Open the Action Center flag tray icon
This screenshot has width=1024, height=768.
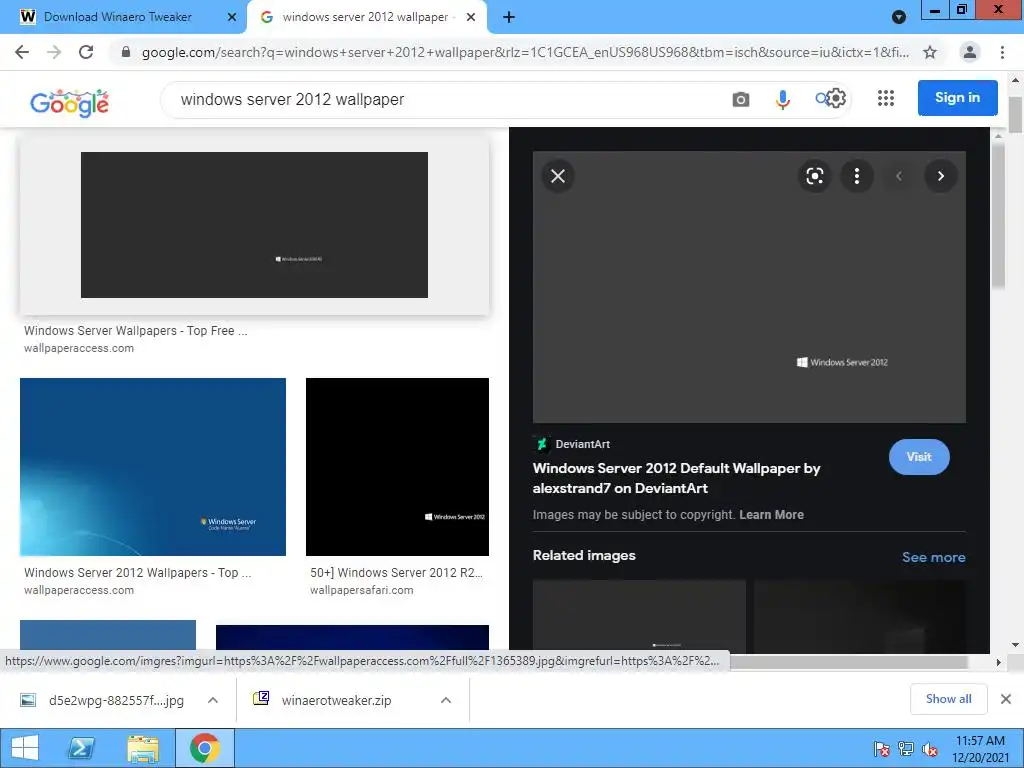click(x=882, y=749)
